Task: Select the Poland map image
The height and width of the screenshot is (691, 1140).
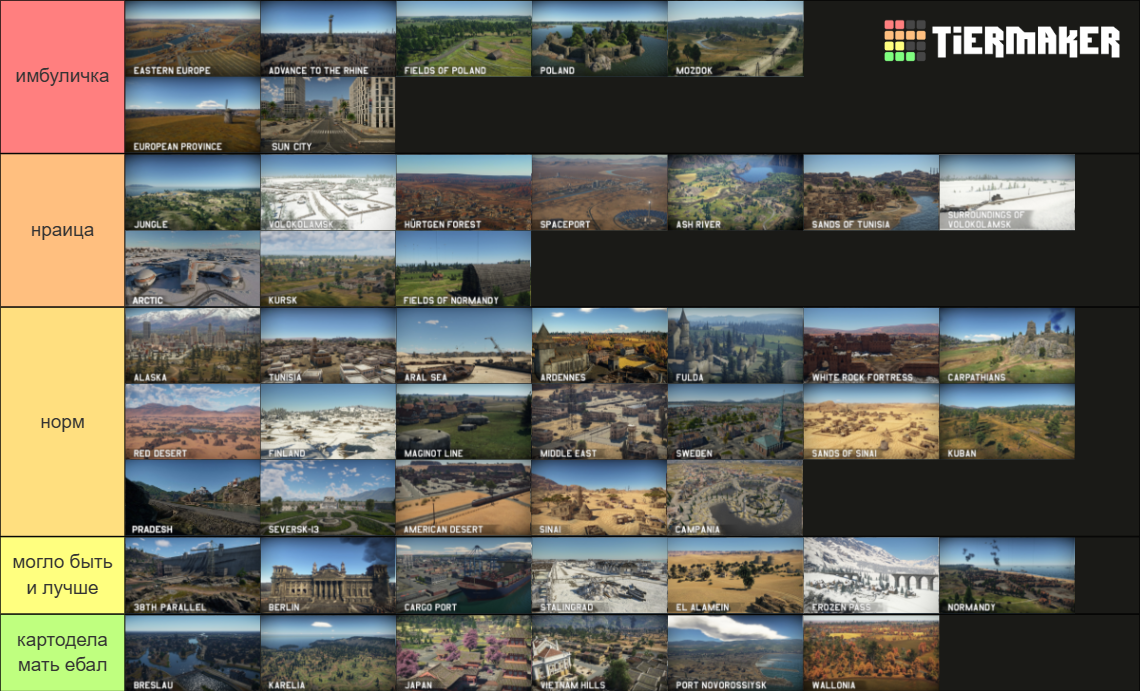Action: click(x=600, y=39)
